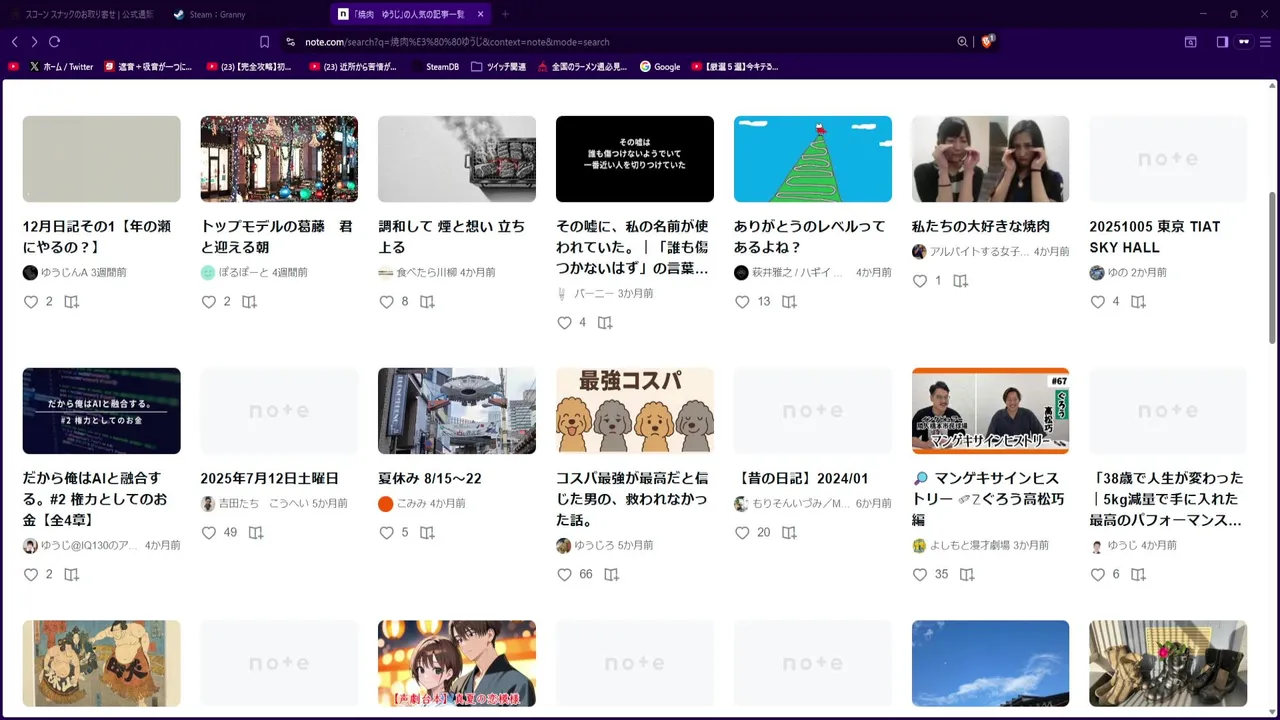Open the 最強コスパ dog illustration thumbnail
This screenshot has width=1280, height=720.
click(635, 411)
